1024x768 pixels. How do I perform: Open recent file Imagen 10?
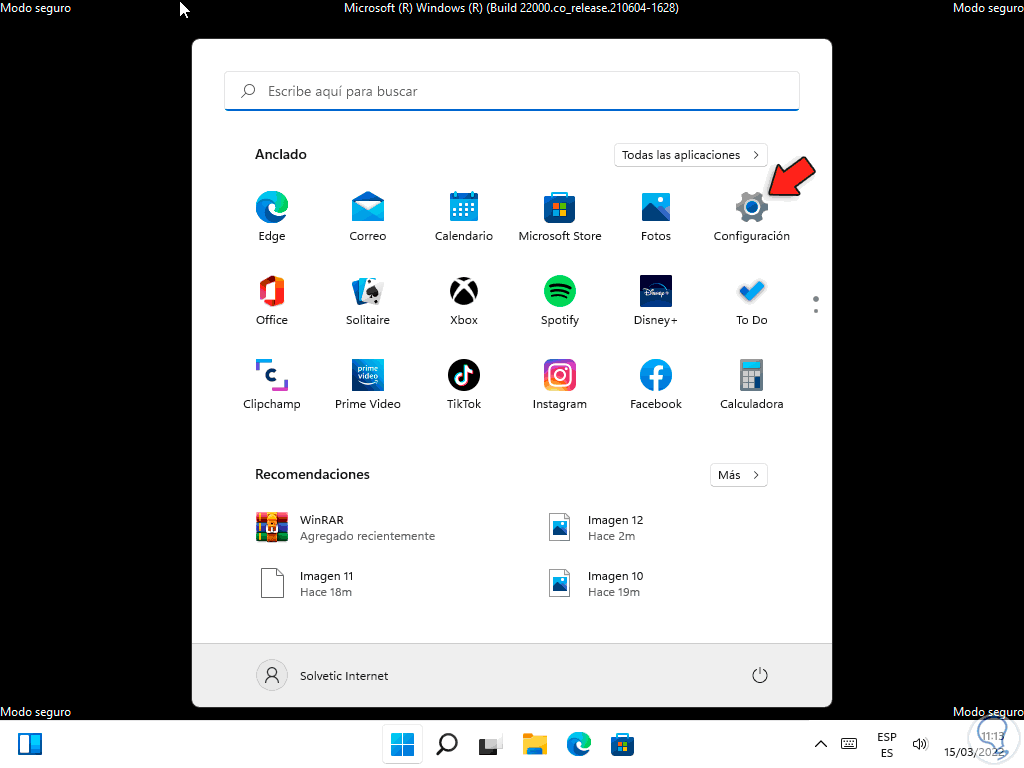pyautogui.click(x=596, y=584)
